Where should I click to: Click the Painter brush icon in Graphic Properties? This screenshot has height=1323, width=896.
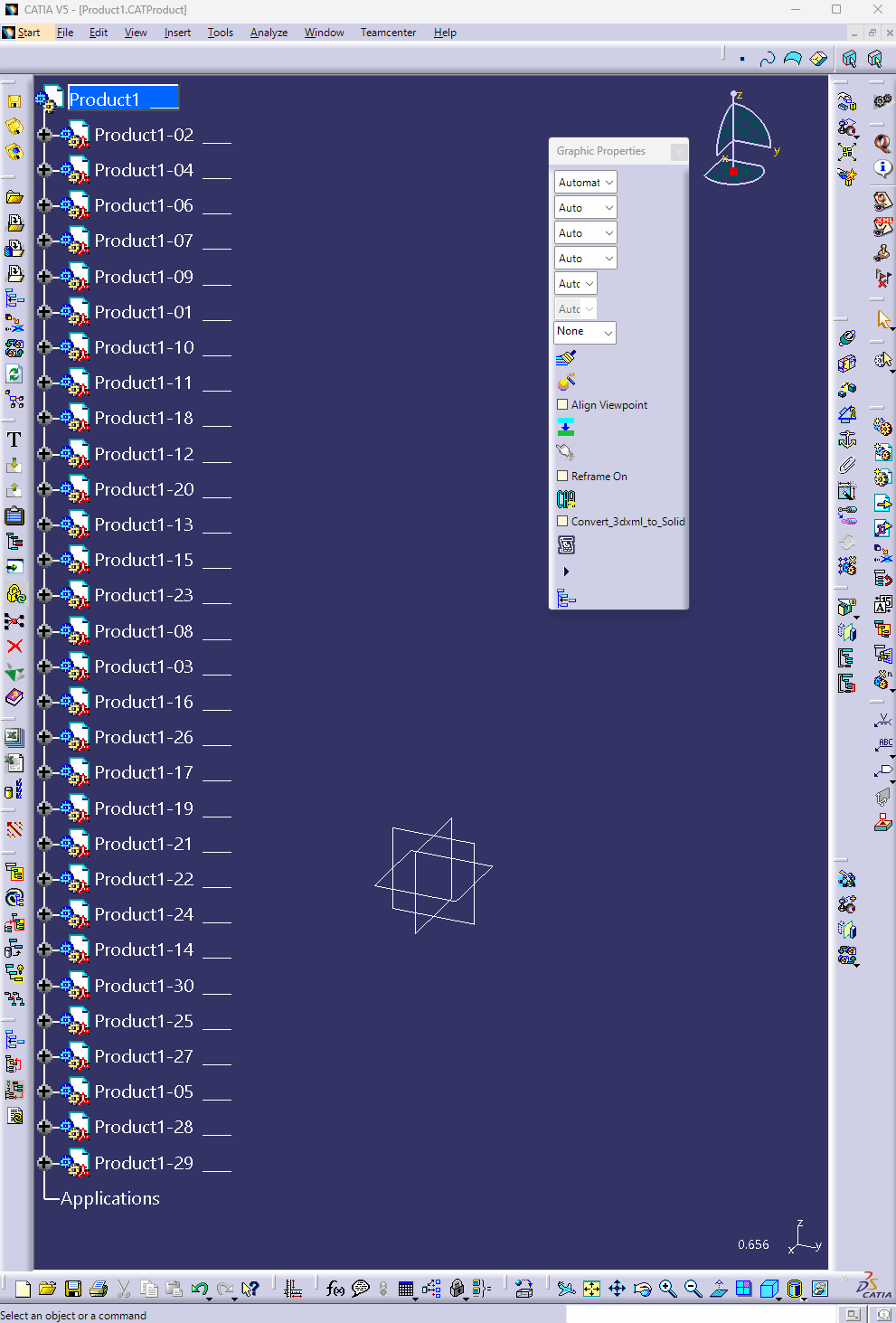pyautogui.click(x=566, y=358)
